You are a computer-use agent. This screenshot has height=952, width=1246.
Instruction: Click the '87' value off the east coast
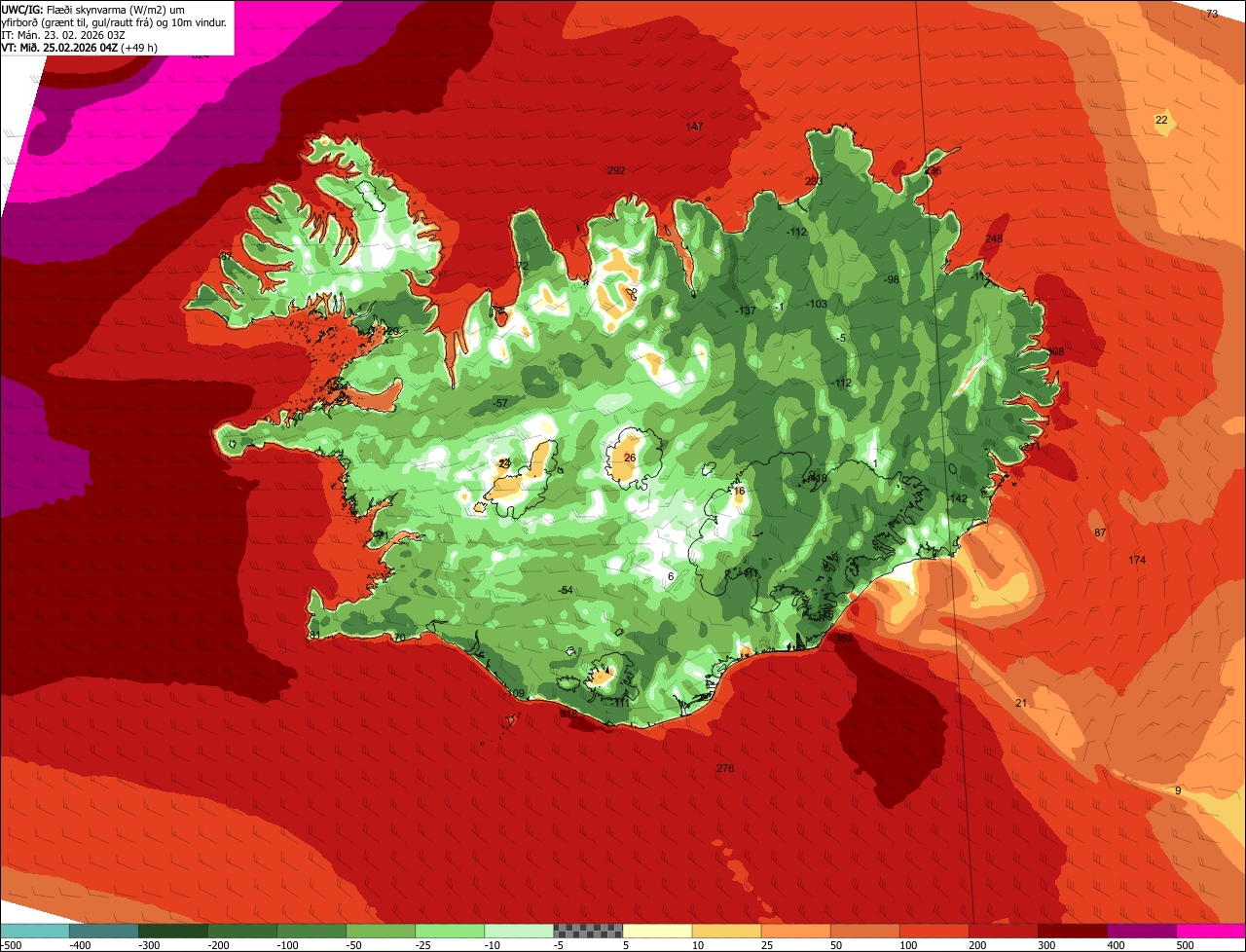pyautogui.click(x=1100, y=532)
